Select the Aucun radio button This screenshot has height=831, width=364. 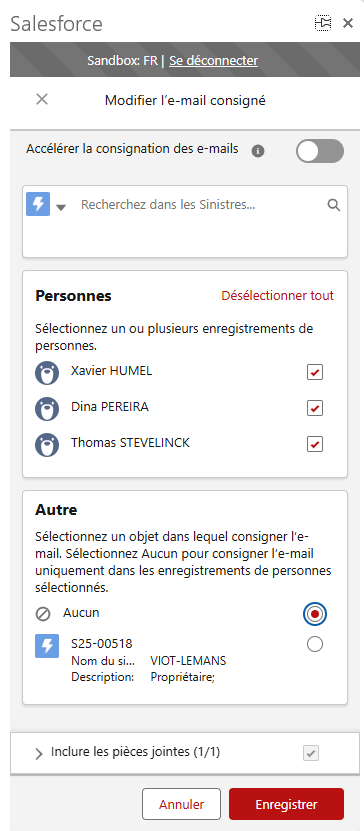click(315, 614)
